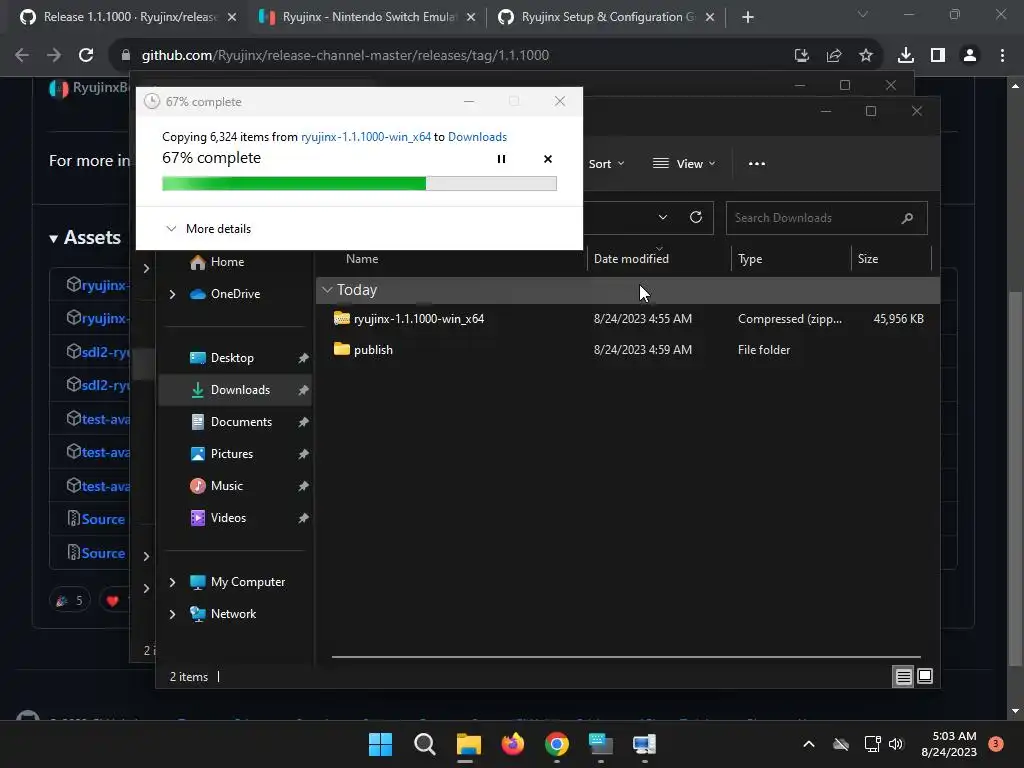Click the address bar history dropdown chevron
Viewport: 1024px width, 768px height.
(663, 217)
